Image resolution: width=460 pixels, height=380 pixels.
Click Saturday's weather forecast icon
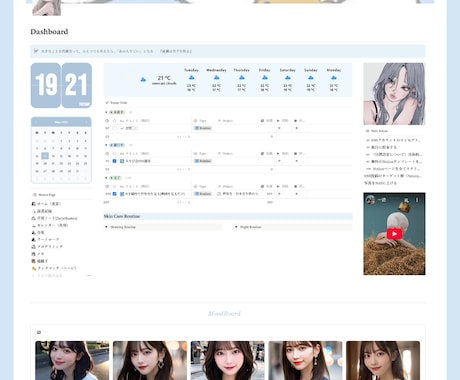click(288, 78)
